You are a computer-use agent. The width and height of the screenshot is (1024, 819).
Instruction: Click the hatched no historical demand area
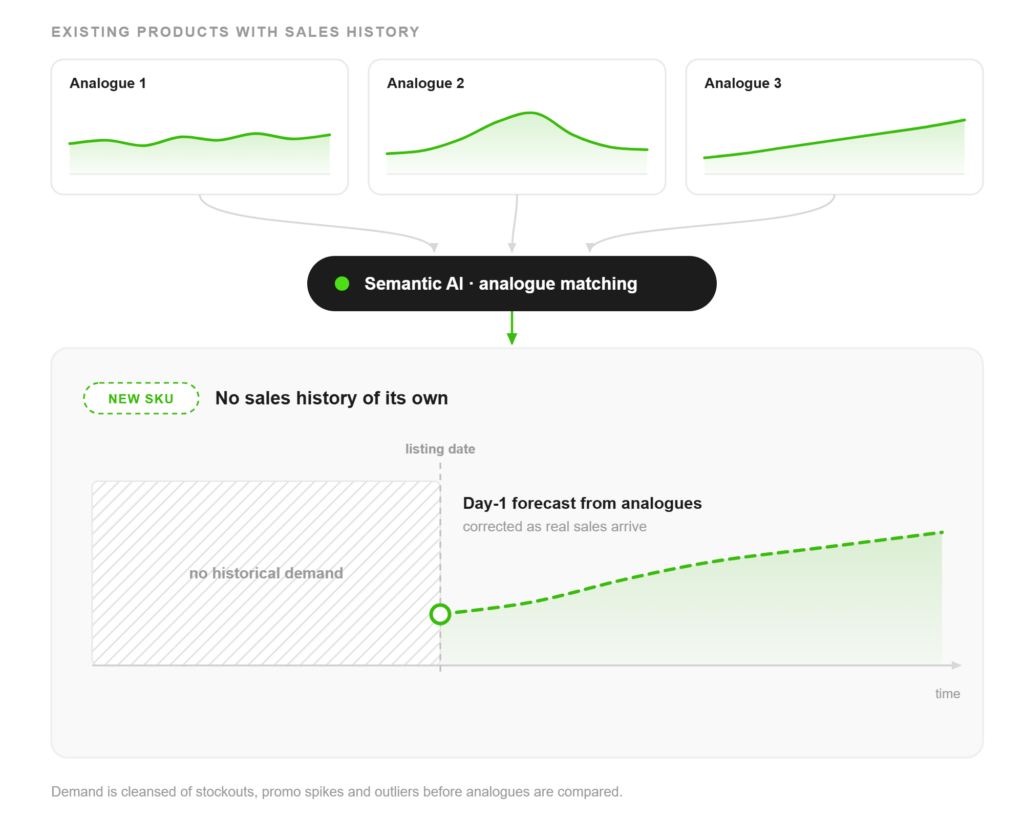266,573
